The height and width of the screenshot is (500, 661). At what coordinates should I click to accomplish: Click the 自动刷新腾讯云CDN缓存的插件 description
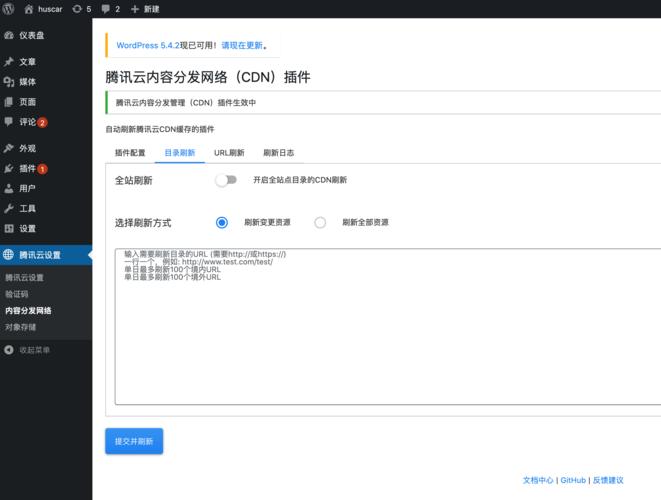[160, 129]
